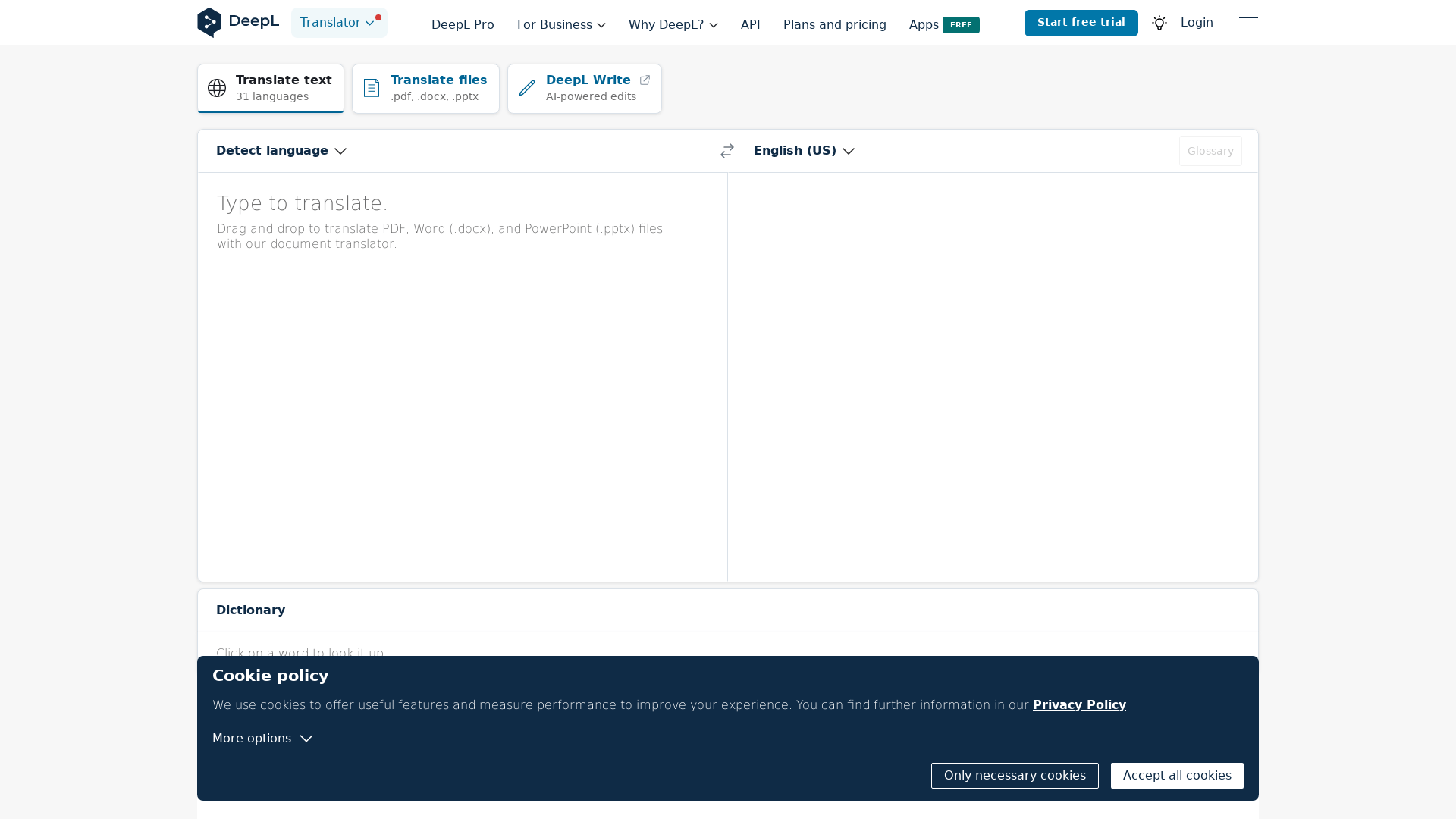The width and height of the screenshot is (1456, 819).
Task: Open the hamburger menu
Action: pos(1248,24)
